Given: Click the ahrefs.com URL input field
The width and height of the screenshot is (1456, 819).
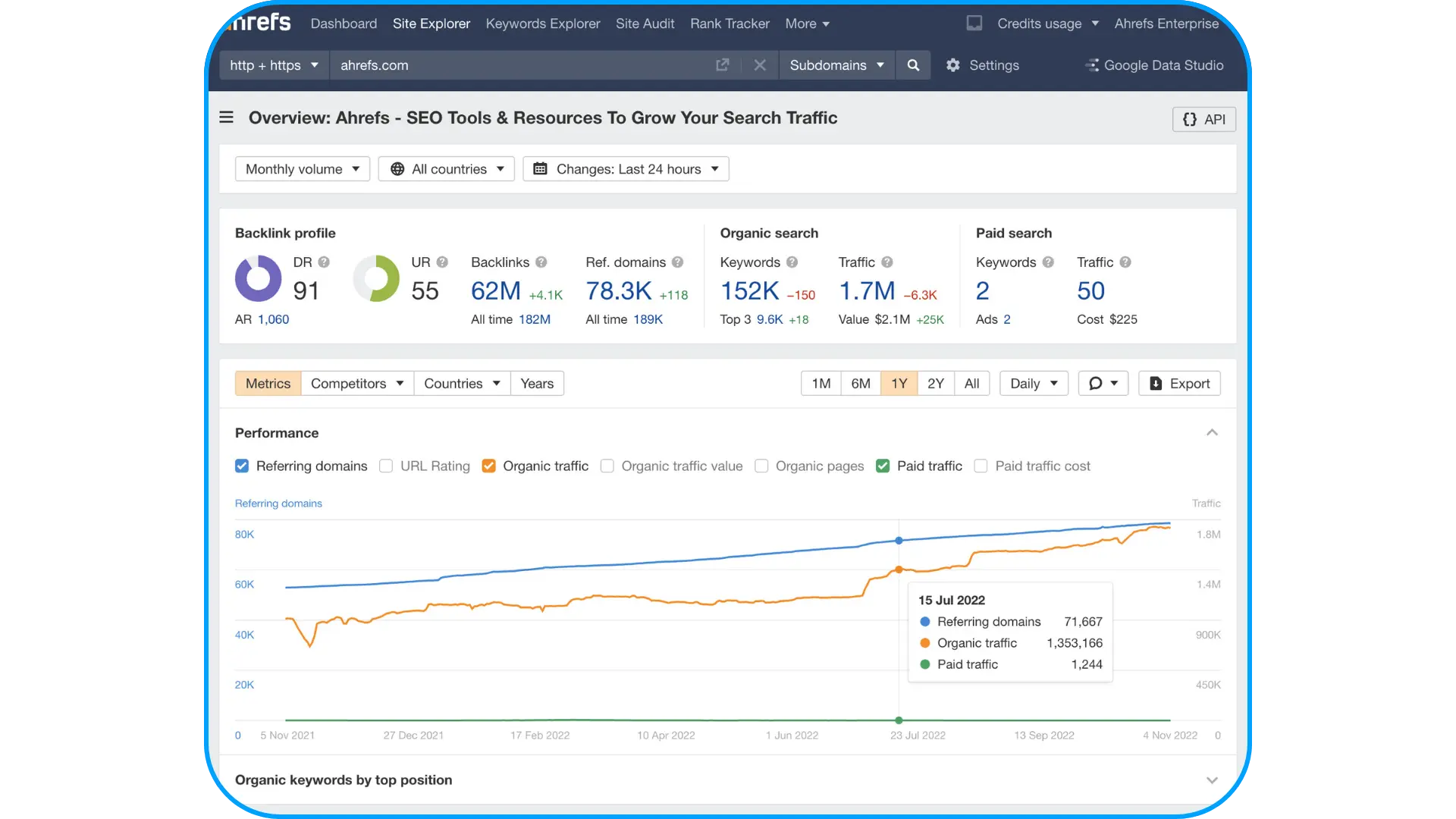Looking at the screenshot, I should click(519, 65).
